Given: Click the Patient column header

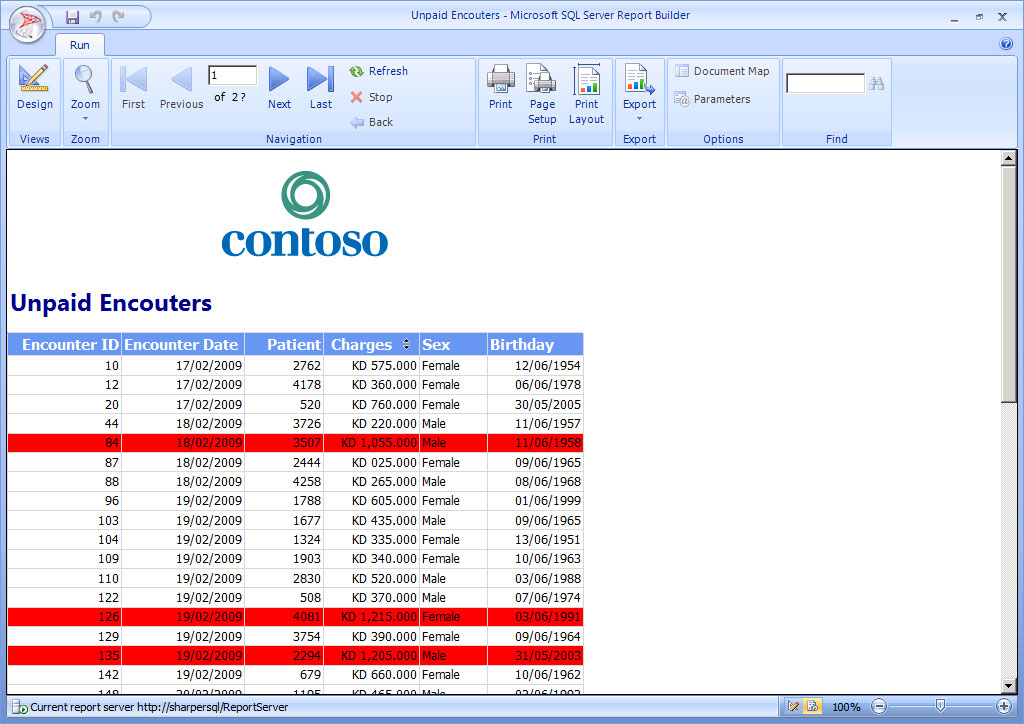Looking at the screenshot, I should (284, 344).
